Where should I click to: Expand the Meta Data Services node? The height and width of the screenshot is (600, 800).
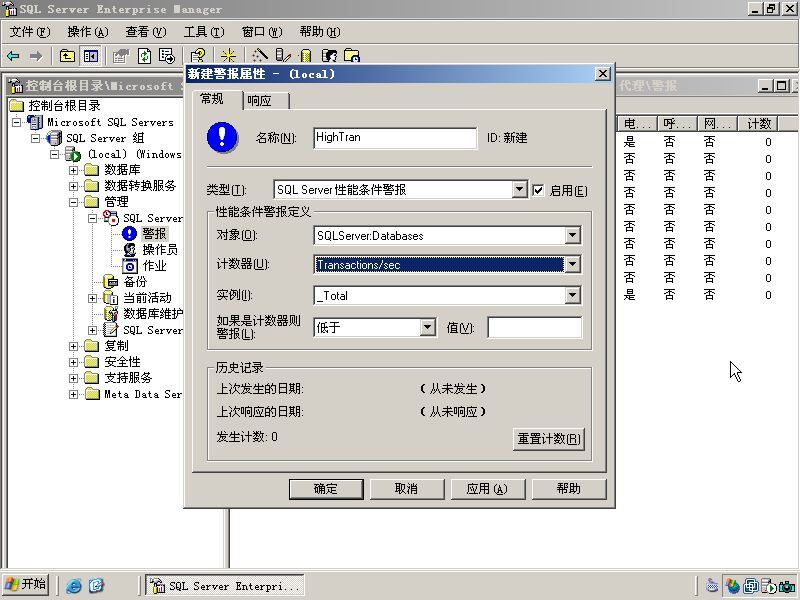pyautogui.click(x=73, y=394)
